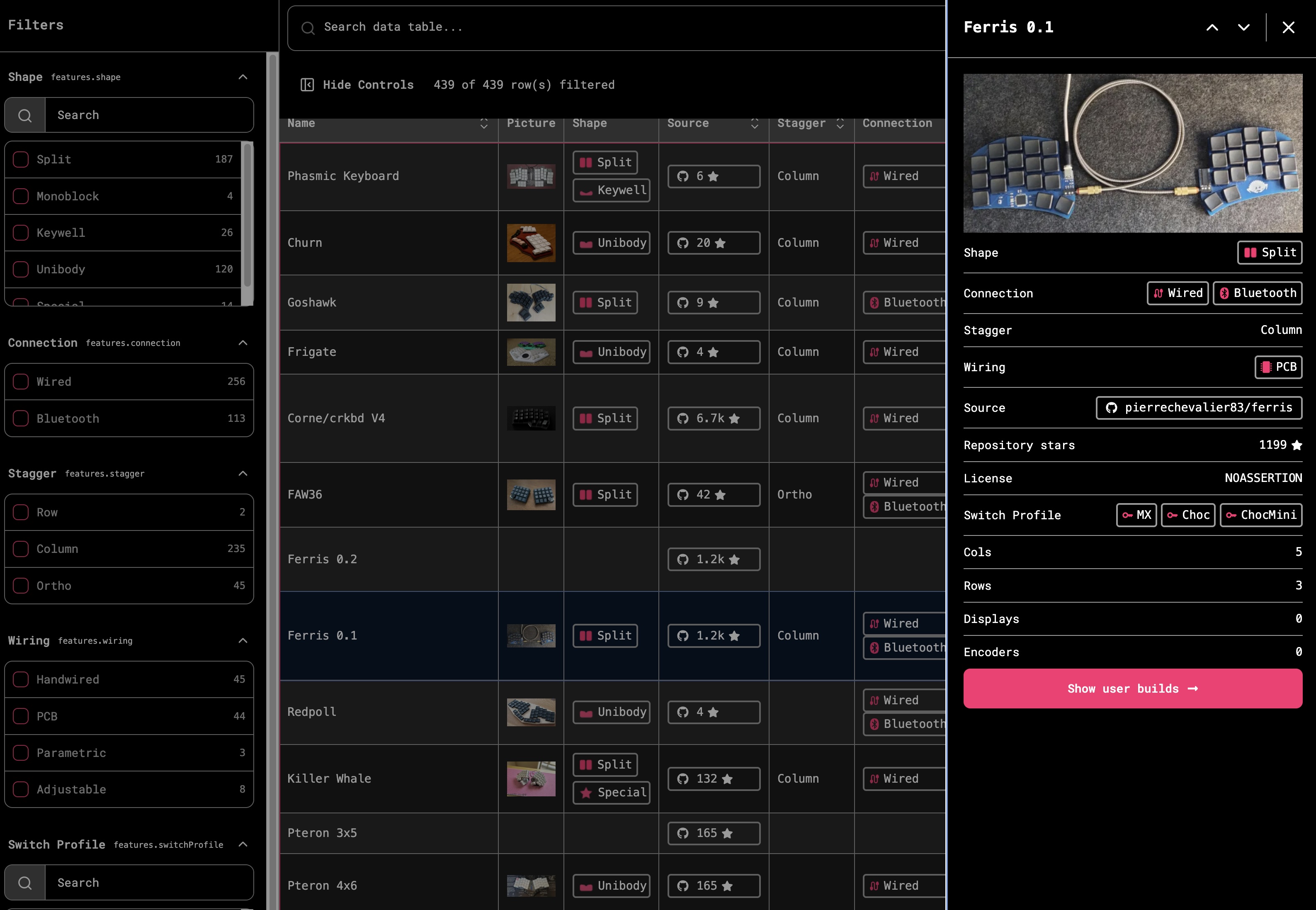Toggle the Bluetooth connection filter checkbox

[21, 419]
